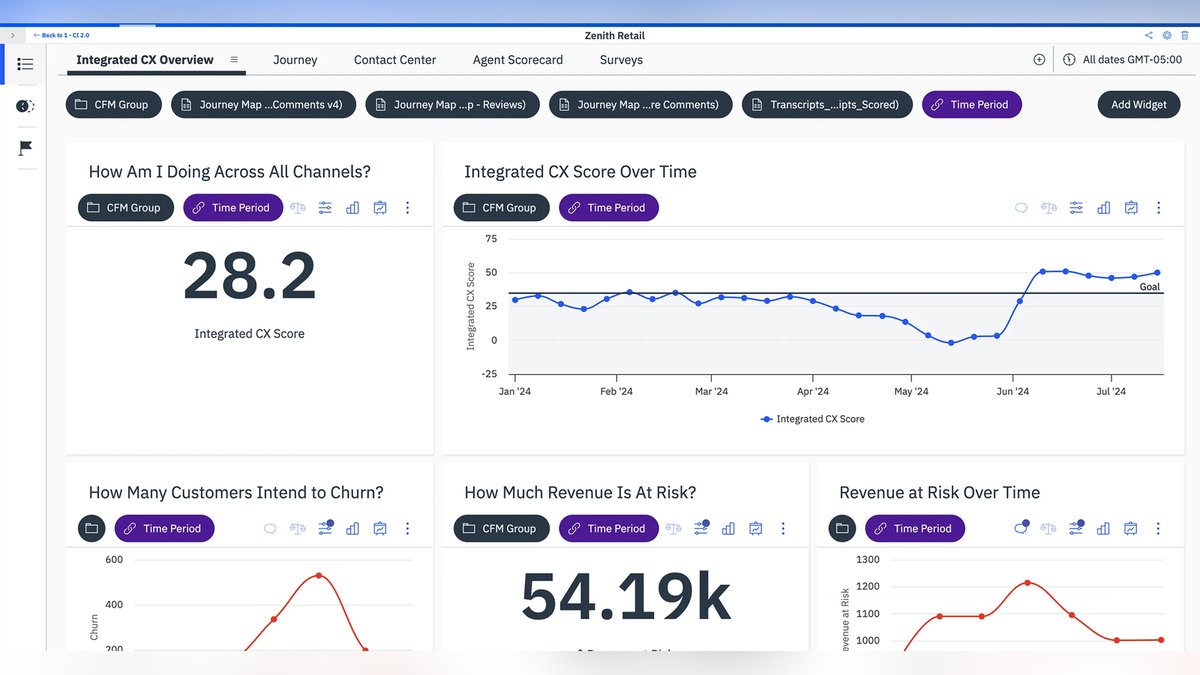Open kebab menu of CX Score Over Time widget

[1158, 208]
